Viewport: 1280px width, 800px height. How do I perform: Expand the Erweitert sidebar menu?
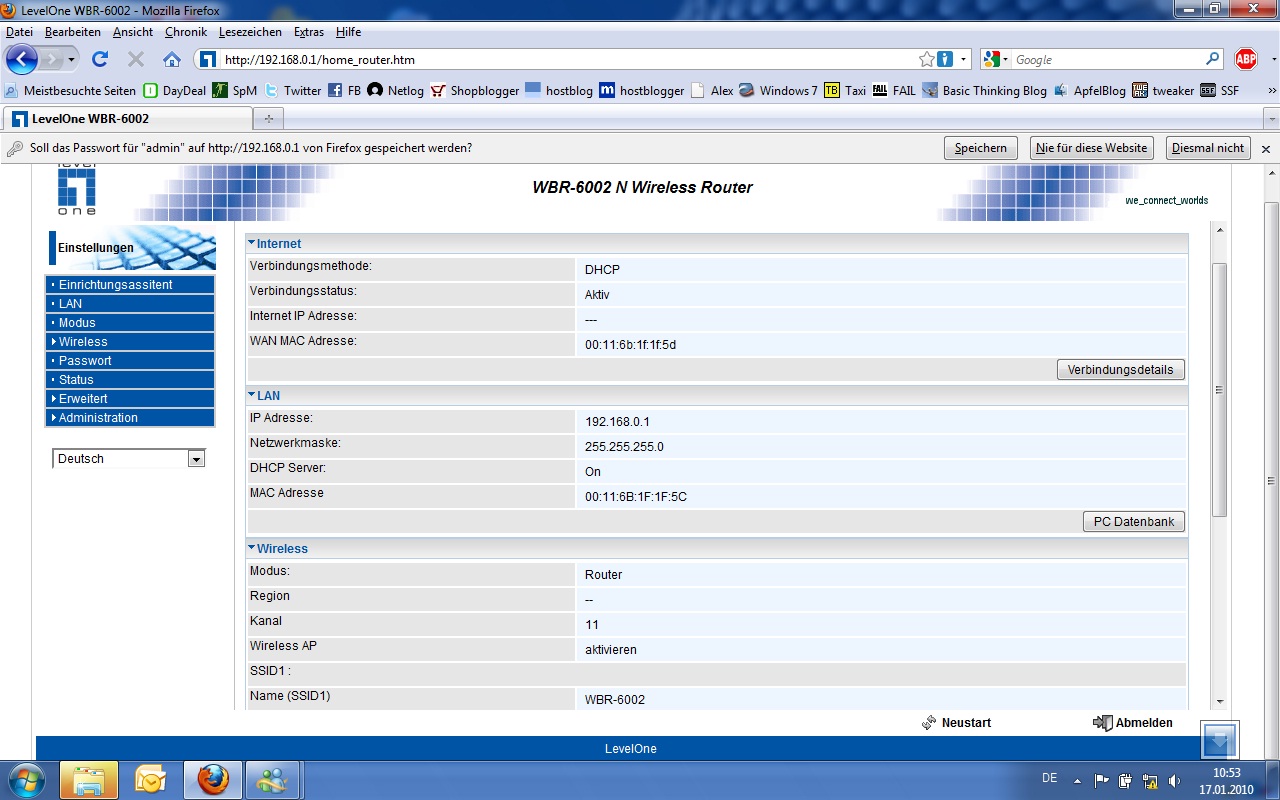coord(83,399)
